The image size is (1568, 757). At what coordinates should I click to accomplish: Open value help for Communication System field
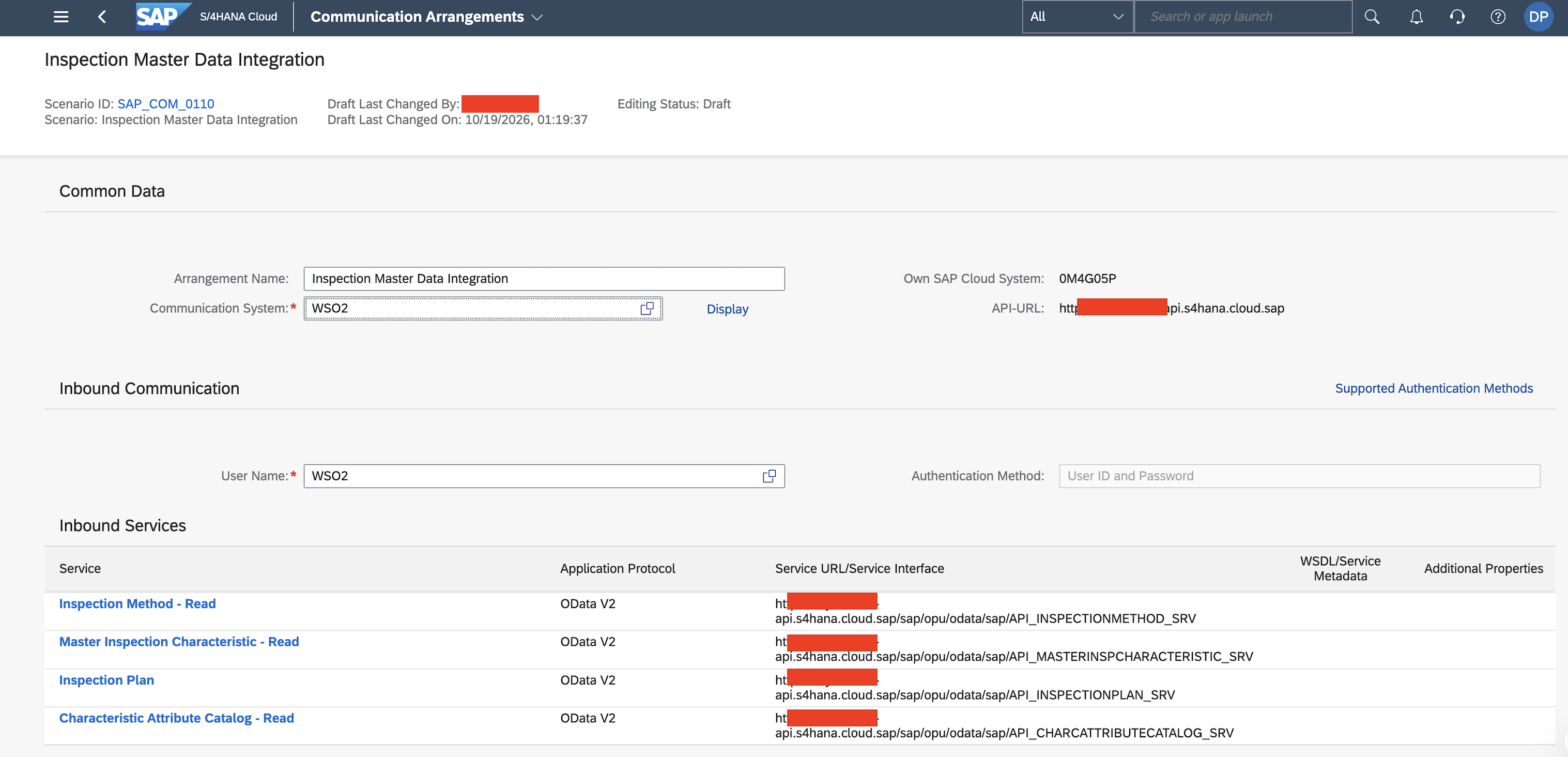point(647,309)
